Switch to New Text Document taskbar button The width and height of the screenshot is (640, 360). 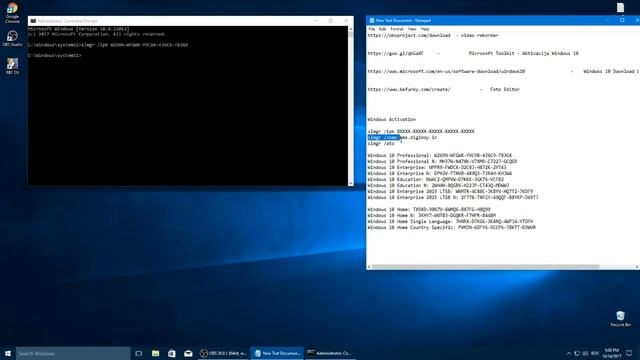click(x=277, y=353)
